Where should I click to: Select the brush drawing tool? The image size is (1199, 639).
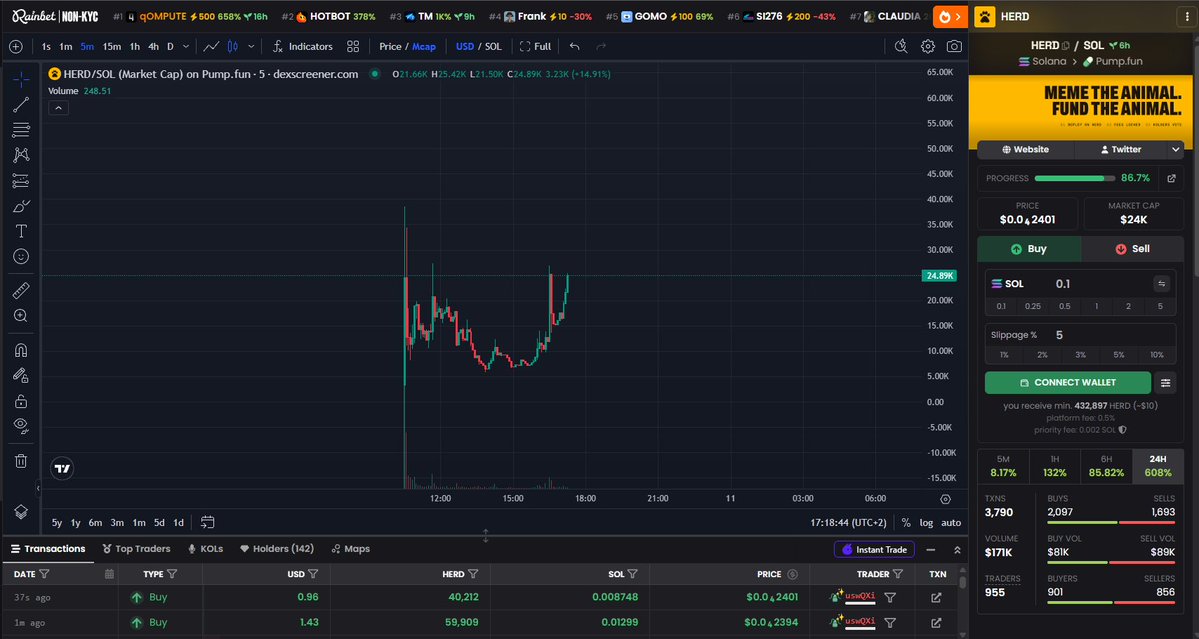21,206
